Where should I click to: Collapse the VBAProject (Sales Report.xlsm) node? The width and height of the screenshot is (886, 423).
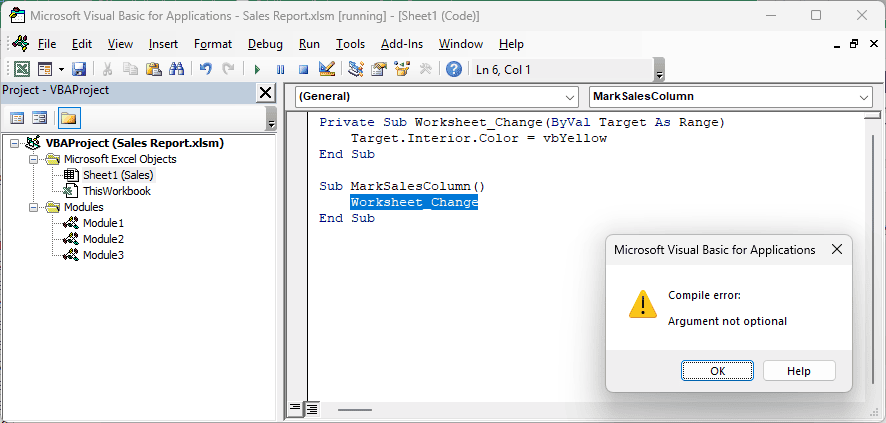coord(15,143)
